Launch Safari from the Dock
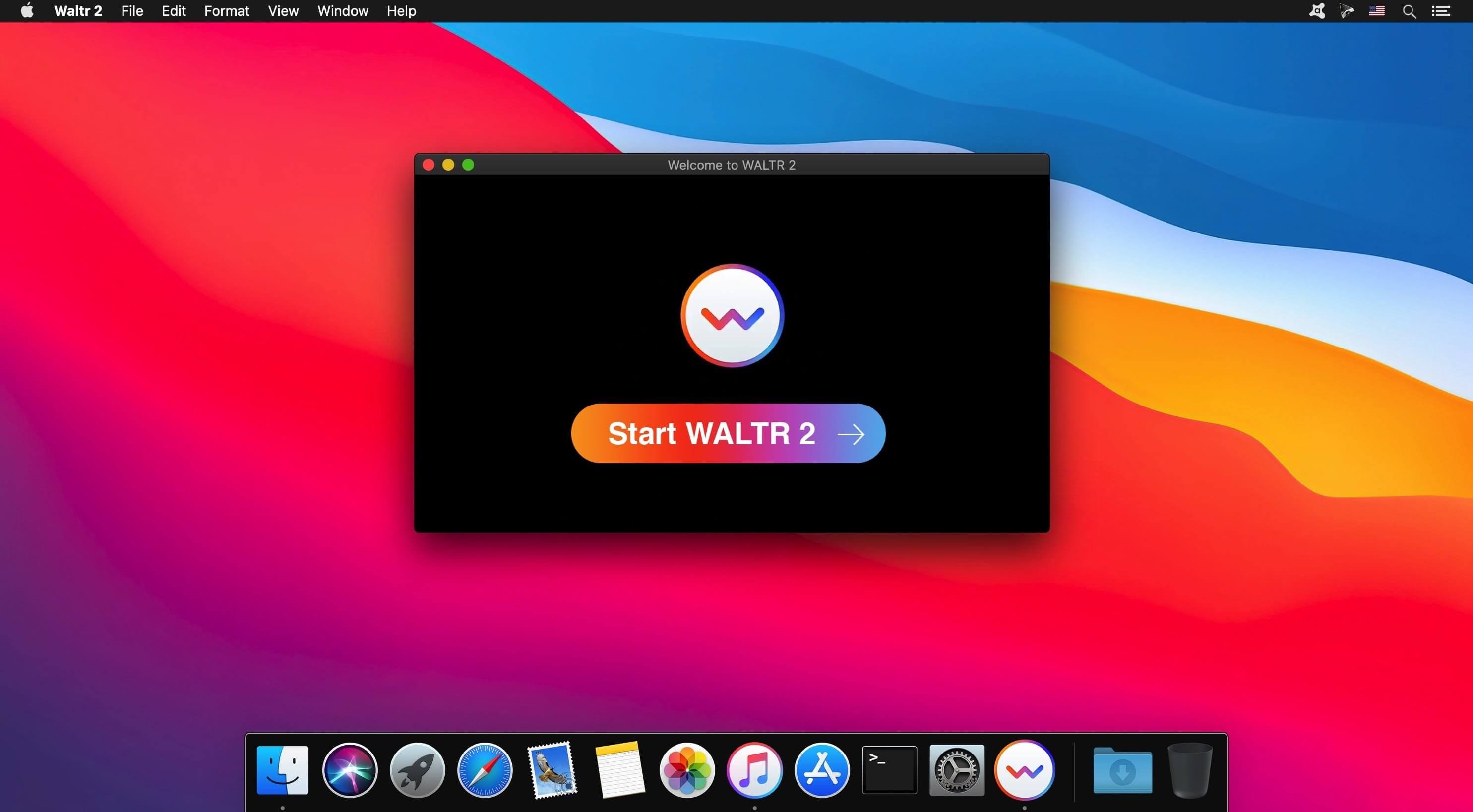Screen dimensions: 1473x812 click(485, 770)
